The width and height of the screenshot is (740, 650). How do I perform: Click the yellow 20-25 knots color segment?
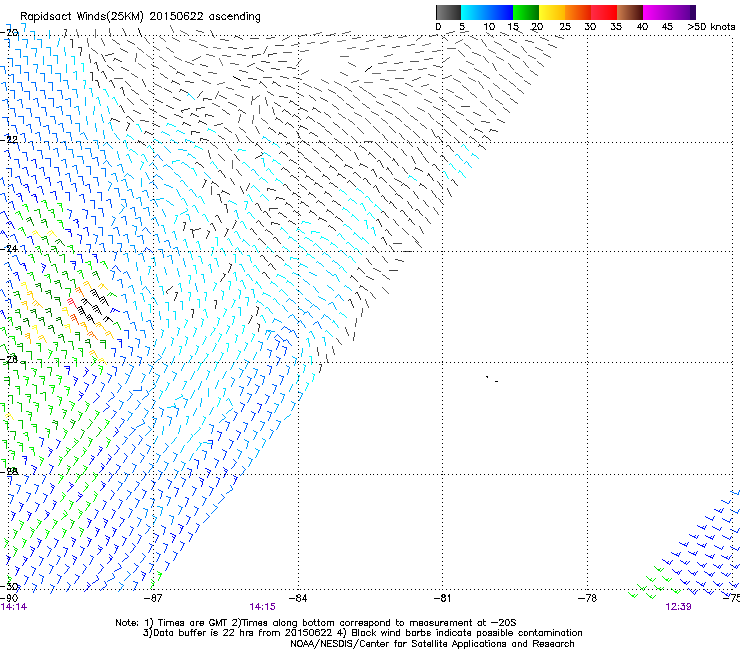pos(552,12)
